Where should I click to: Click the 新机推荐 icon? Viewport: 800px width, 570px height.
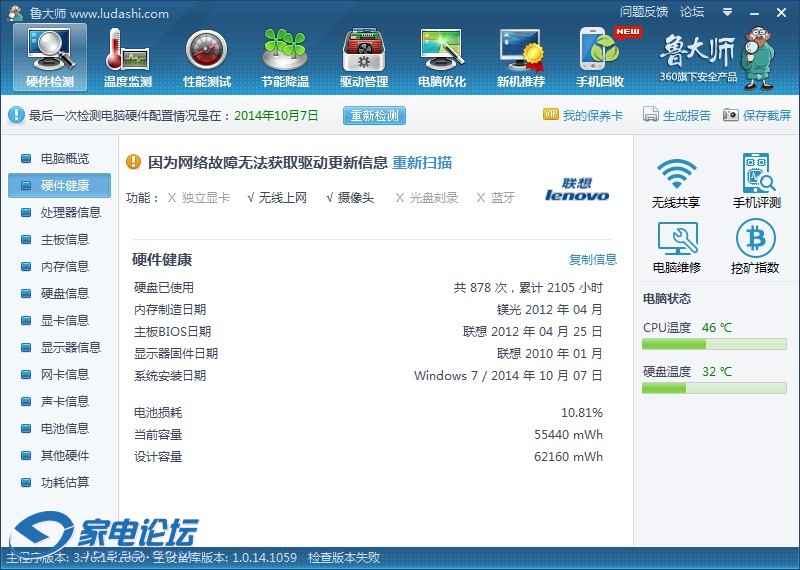click(x=521, y=57)
